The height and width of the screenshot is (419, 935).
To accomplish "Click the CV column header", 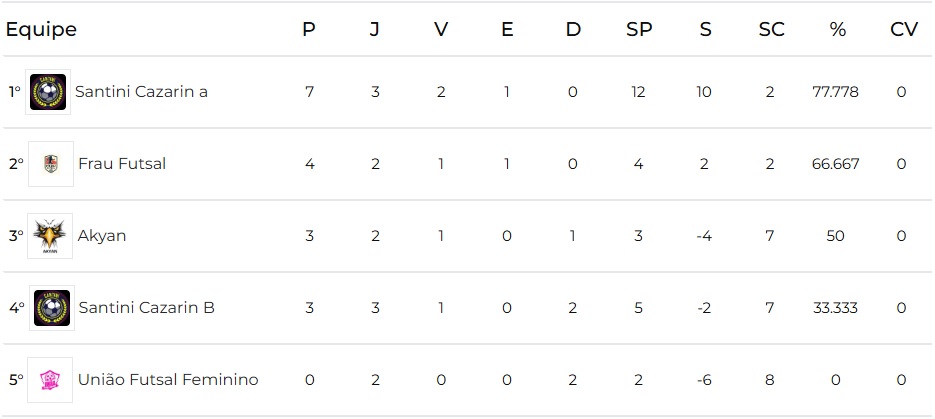I will (x=903, y=30).
